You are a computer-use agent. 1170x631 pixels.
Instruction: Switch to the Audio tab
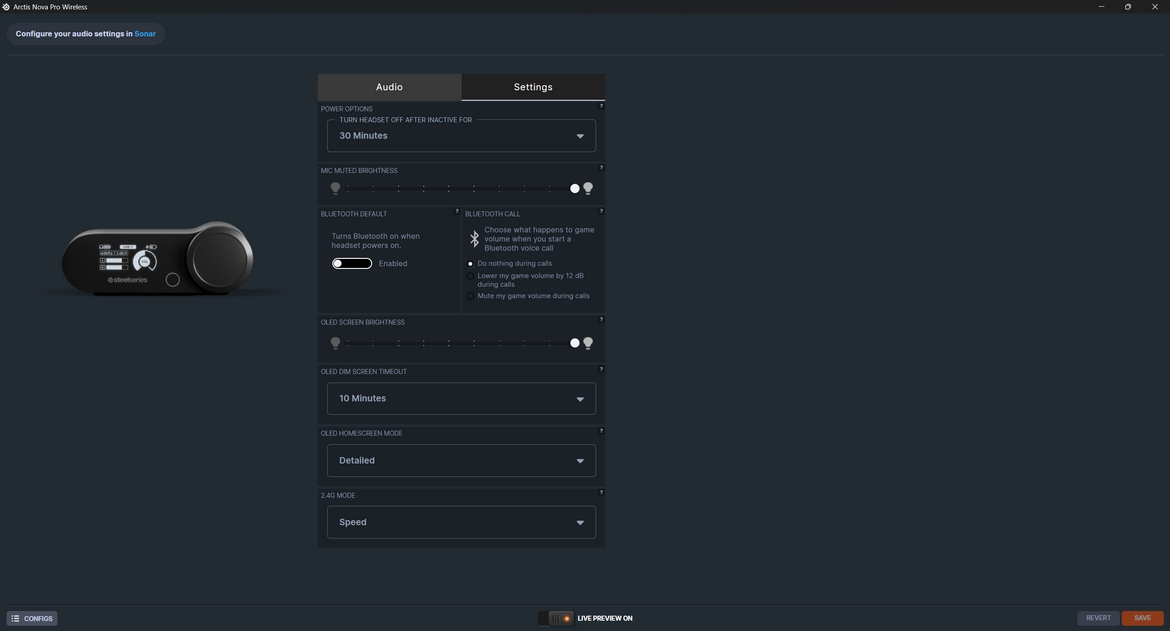(389, 87)
